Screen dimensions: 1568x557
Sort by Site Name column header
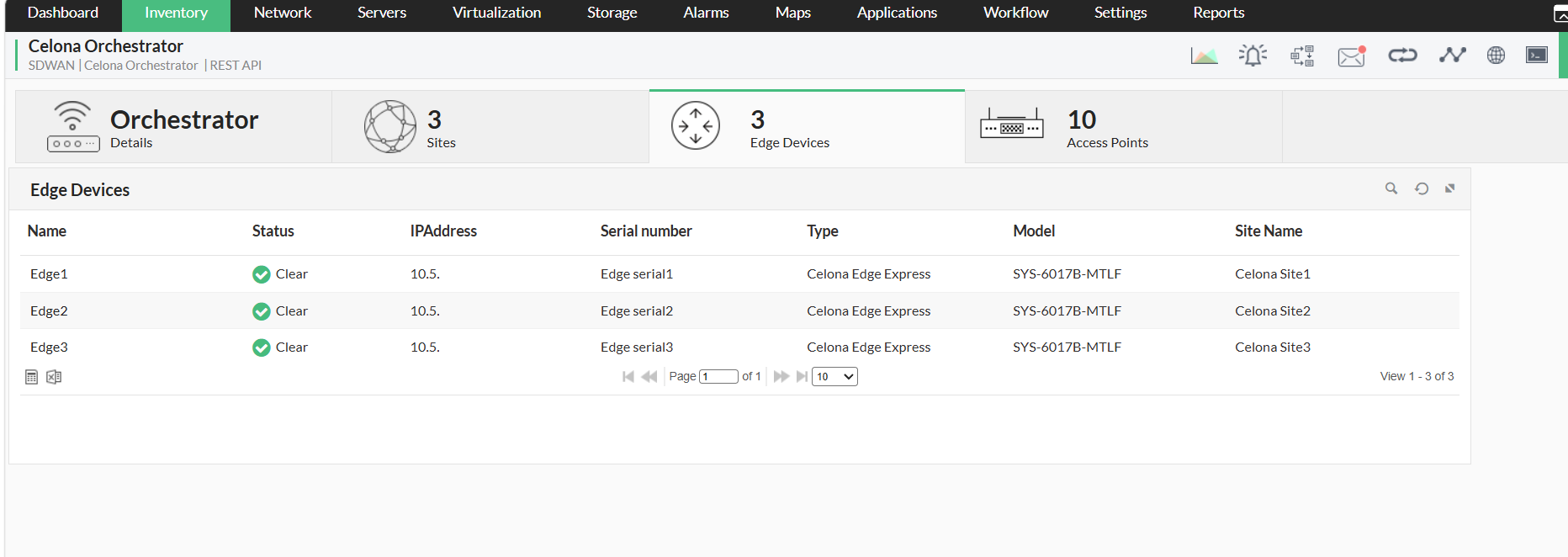(1269, 231)
